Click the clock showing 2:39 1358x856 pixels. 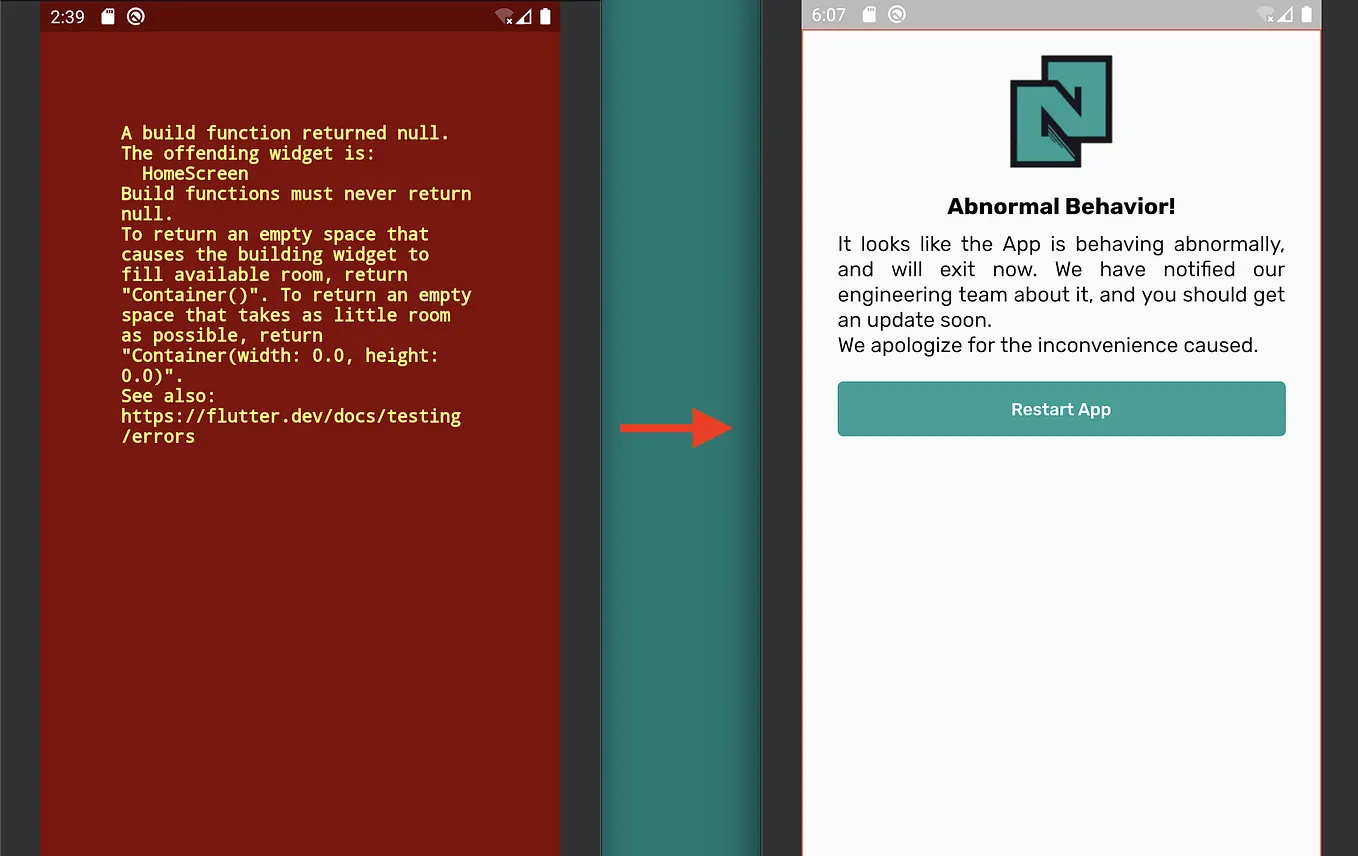(66, 16)
